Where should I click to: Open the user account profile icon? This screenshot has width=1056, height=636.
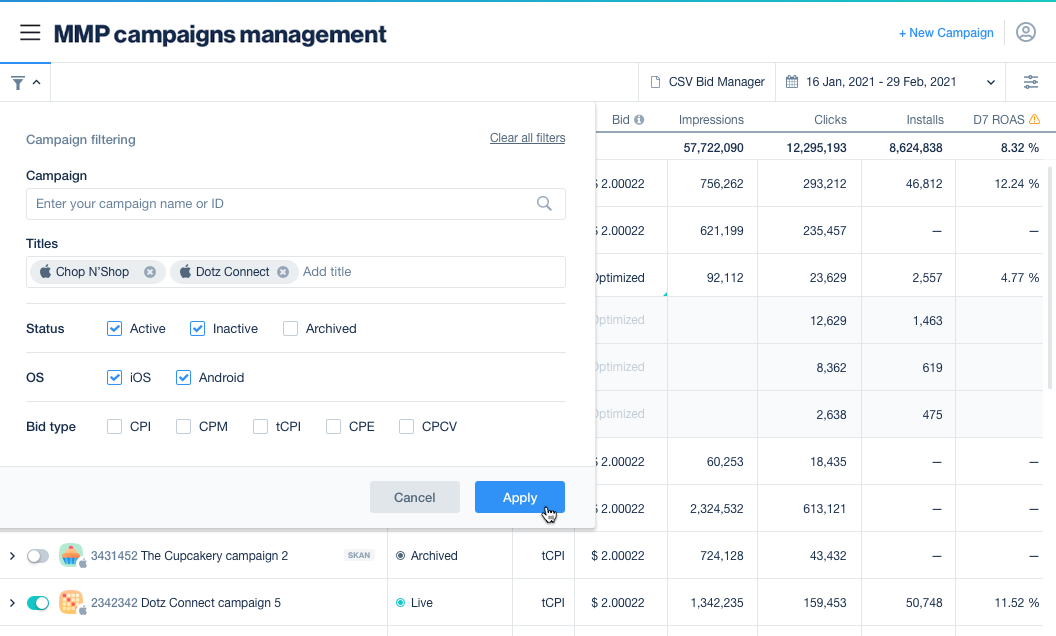click(x=1025, y=33)
